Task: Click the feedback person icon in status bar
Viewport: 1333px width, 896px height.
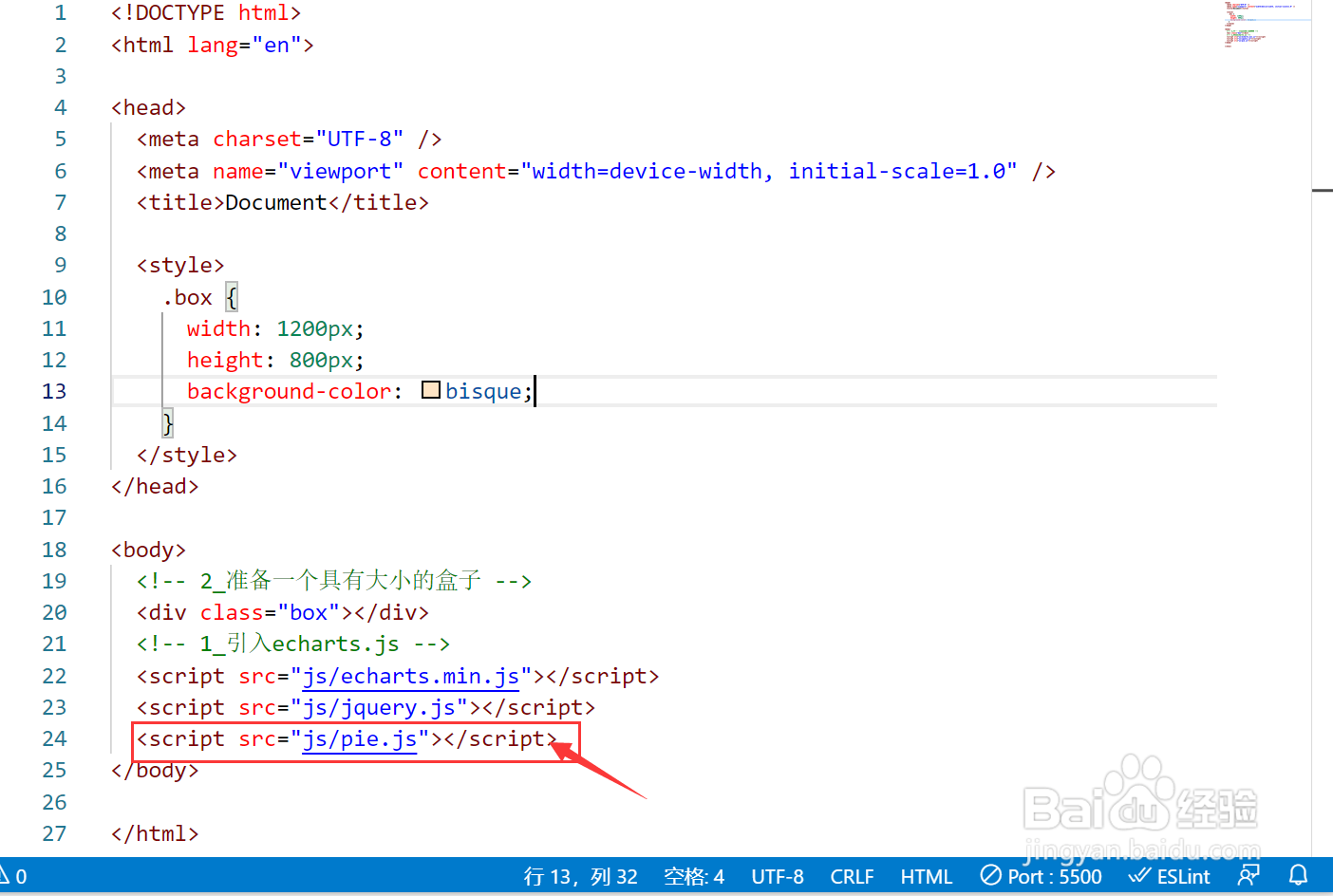Action: 1249,875
